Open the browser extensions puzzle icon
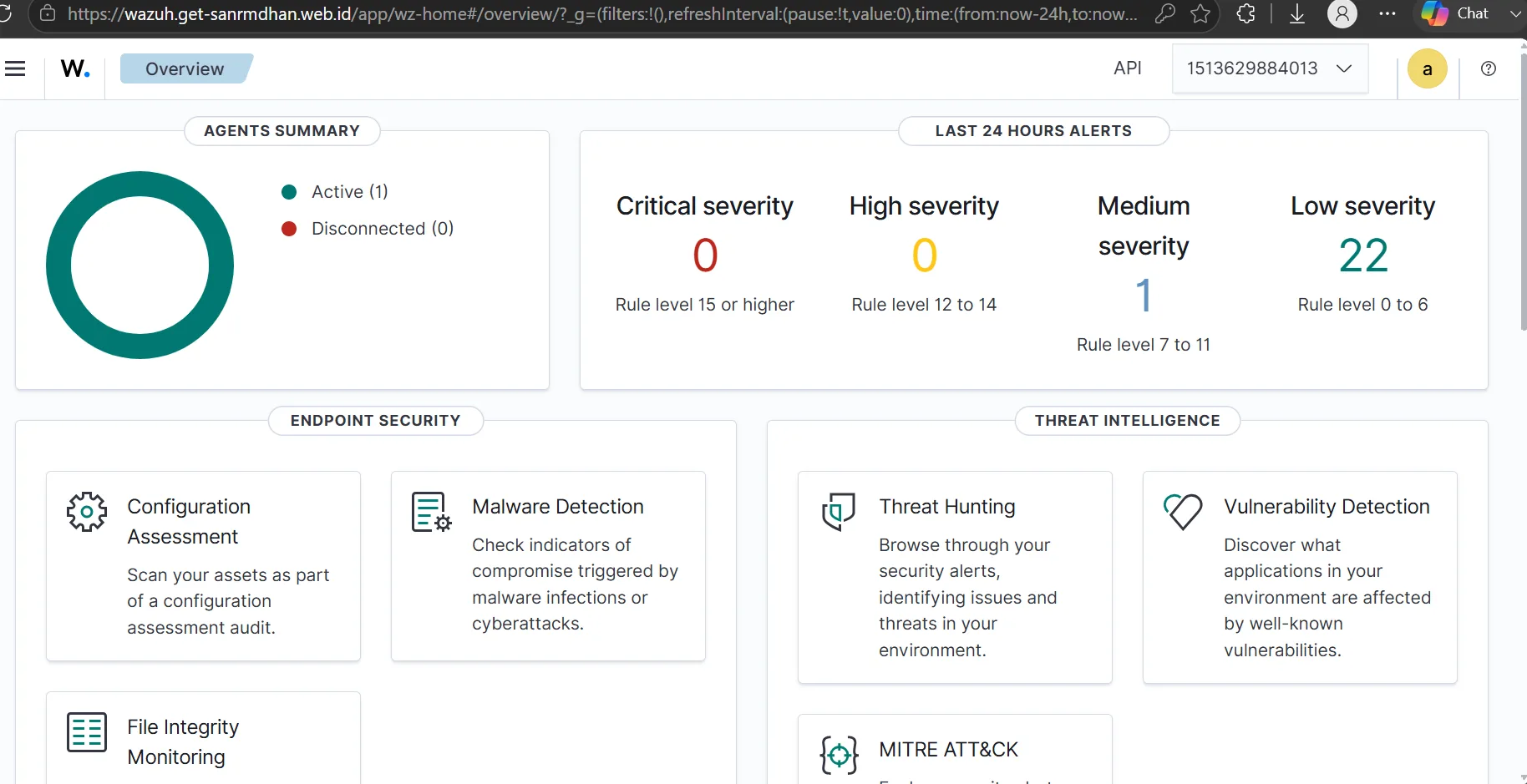Viewport: 1527px width, 784px height. pos(1245,13)
